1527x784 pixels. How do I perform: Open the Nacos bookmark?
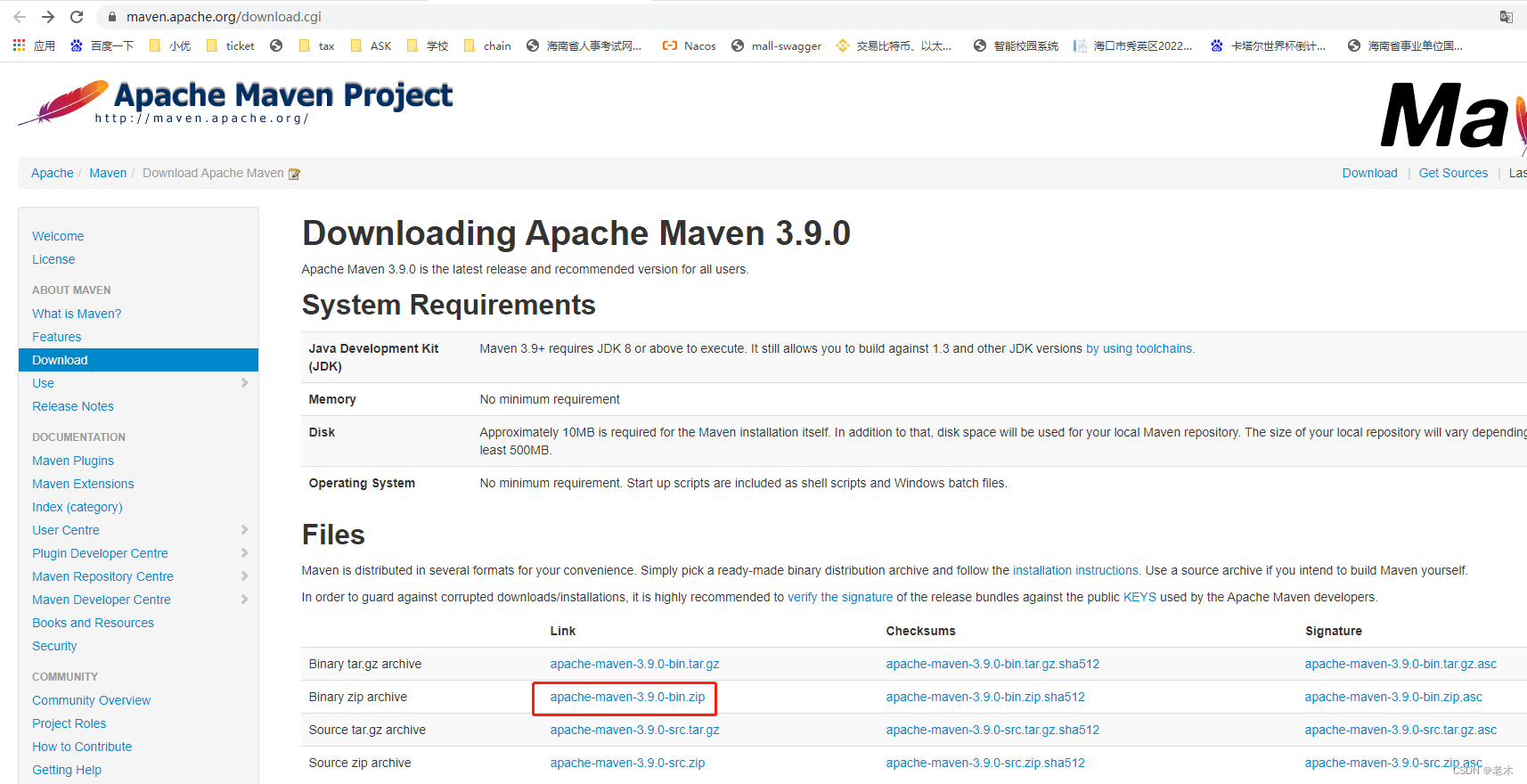tap(689, 45)
